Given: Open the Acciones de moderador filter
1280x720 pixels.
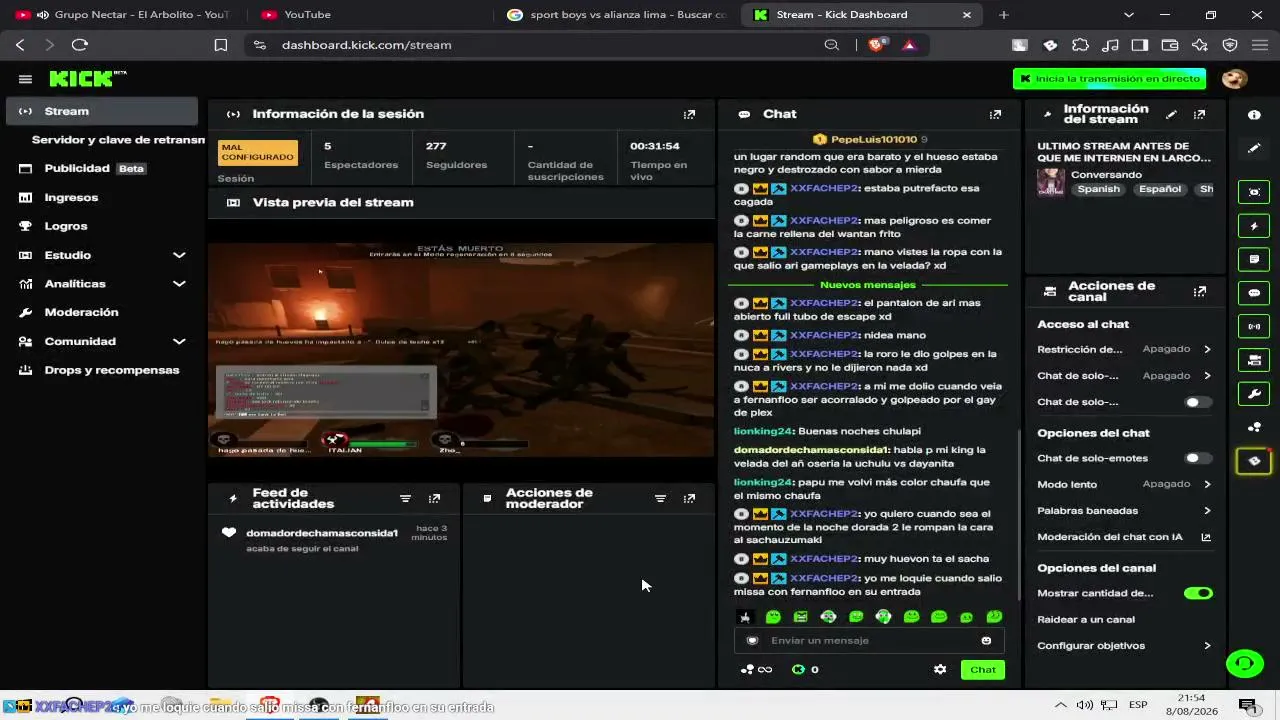Looking at the screenshot, I should click(660, 498).
